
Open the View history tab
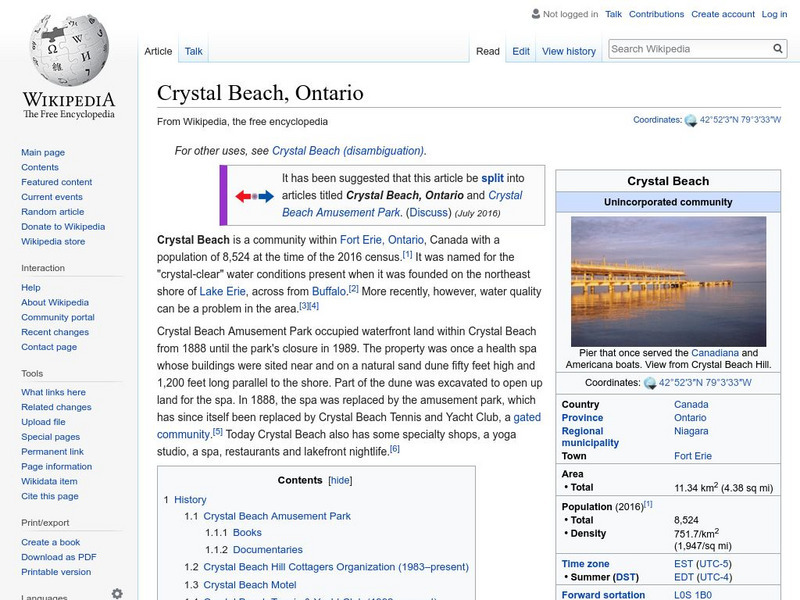click(568, 50)
